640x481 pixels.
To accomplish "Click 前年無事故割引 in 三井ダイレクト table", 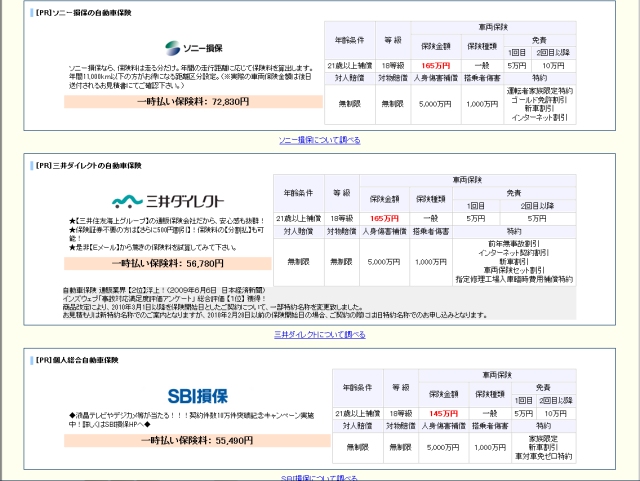I will pyautogui.click(x=514, y=244).
